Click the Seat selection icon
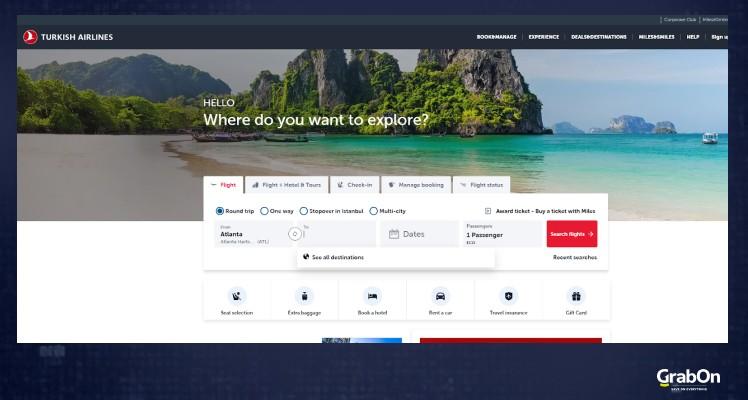 pyautogui.click(x=236, y=296)
